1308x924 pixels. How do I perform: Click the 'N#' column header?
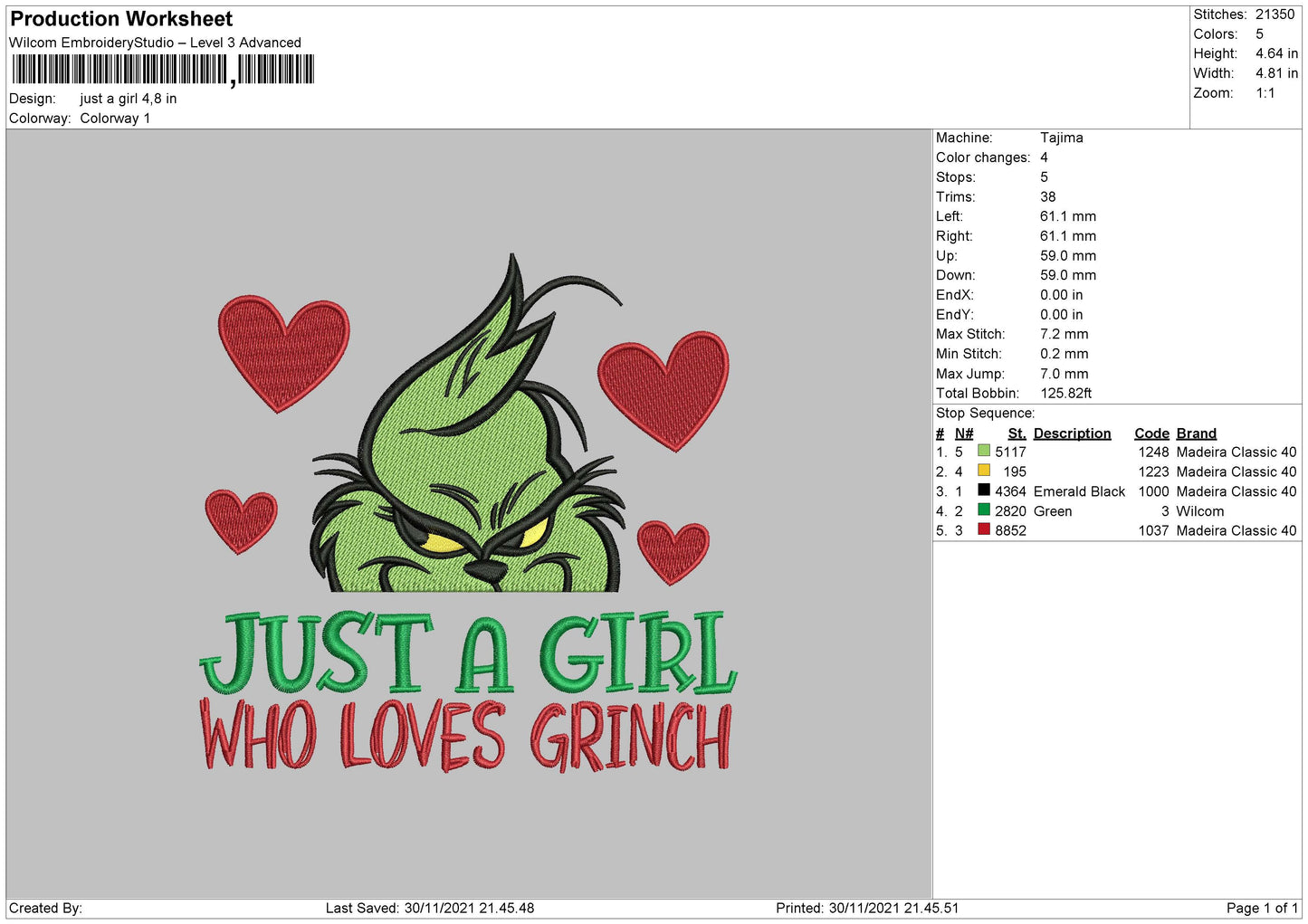click(x=964, y=433)
